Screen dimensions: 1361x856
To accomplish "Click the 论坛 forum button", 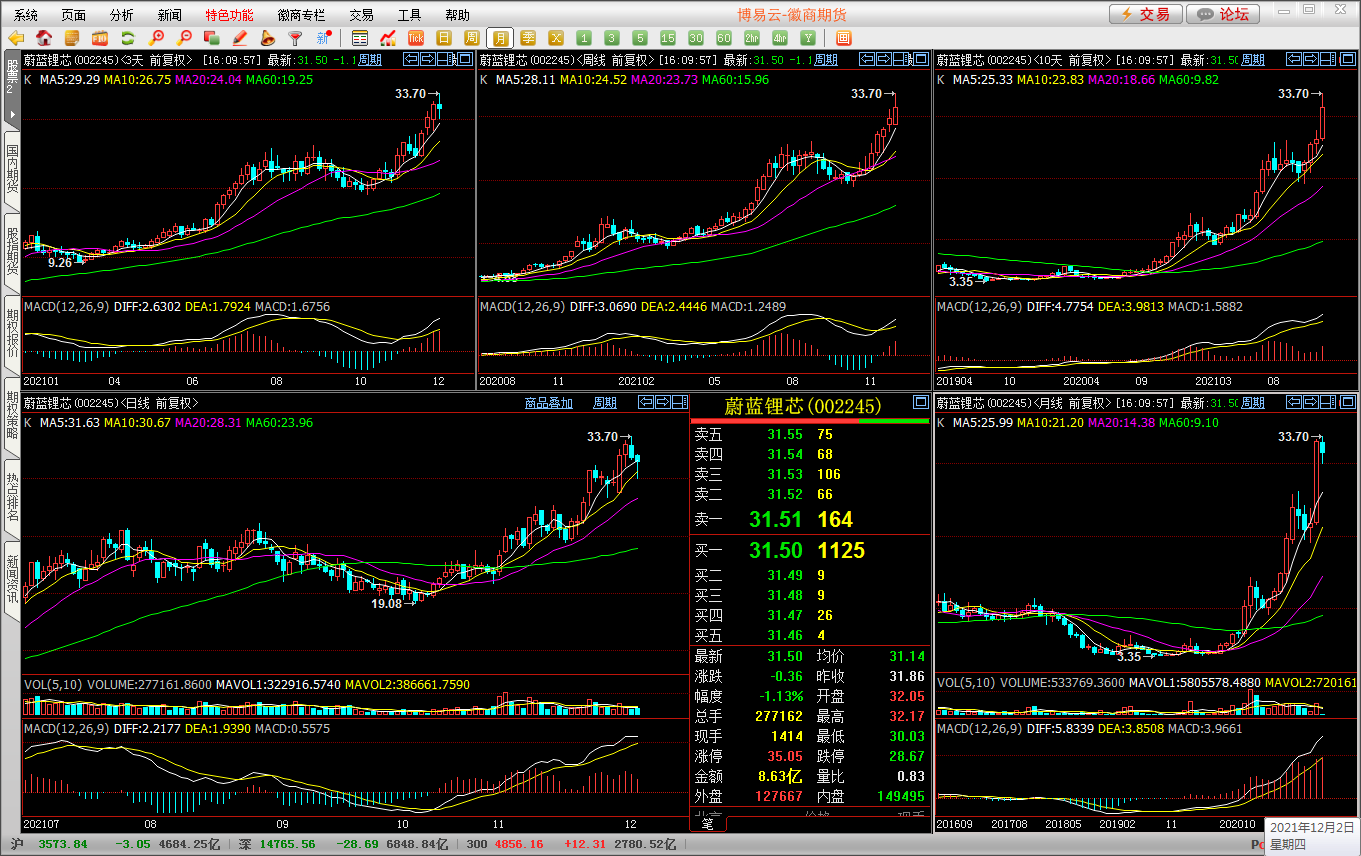I will 1222,14.
